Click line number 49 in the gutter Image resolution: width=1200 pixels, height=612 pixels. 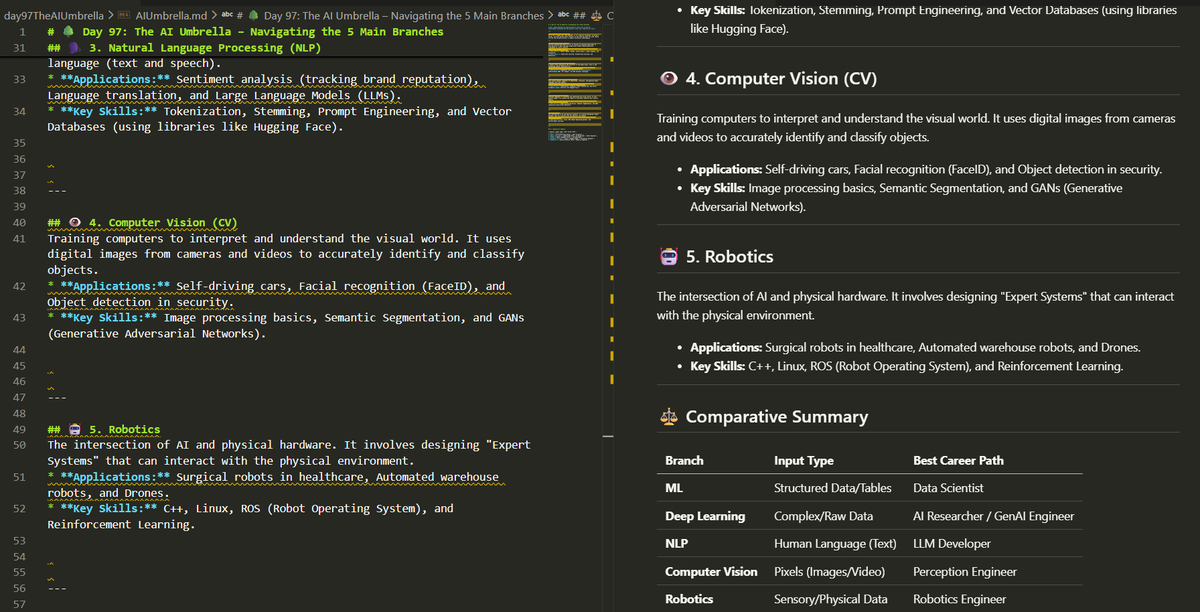(21, 429)
